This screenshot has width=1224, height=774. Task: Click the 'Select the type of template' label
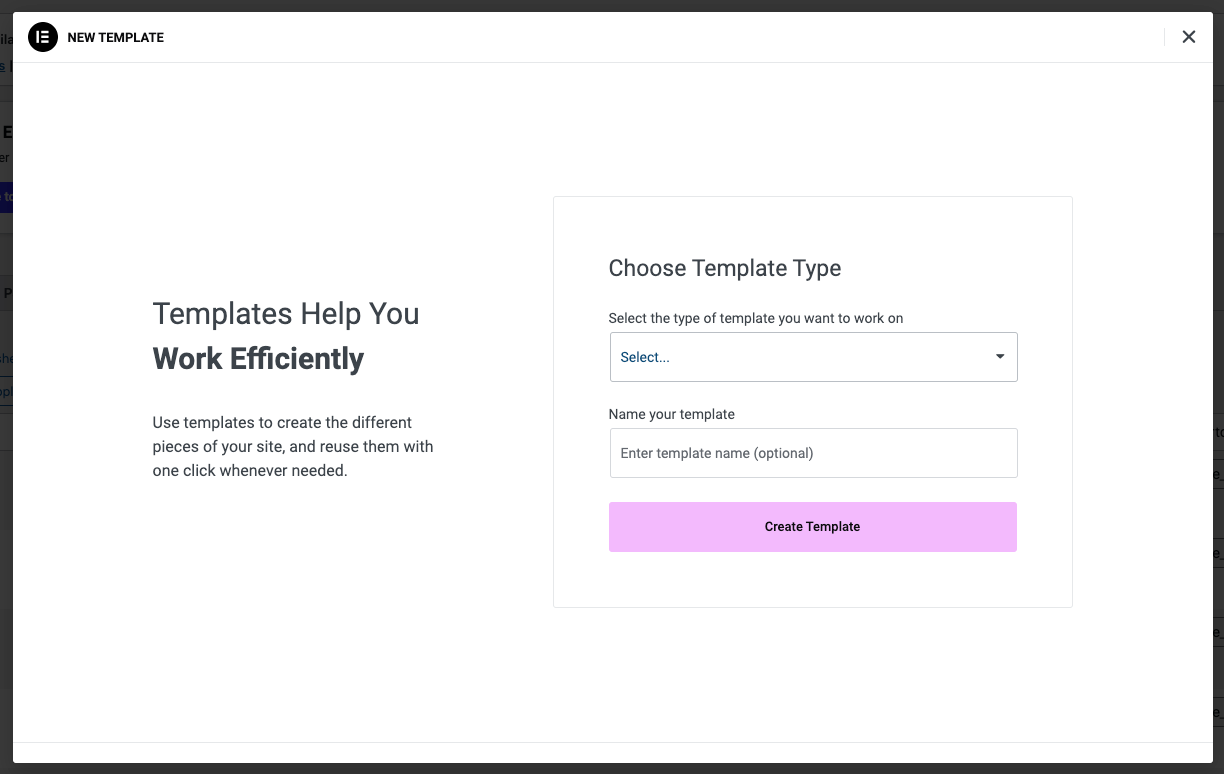[x=755, y=318]
